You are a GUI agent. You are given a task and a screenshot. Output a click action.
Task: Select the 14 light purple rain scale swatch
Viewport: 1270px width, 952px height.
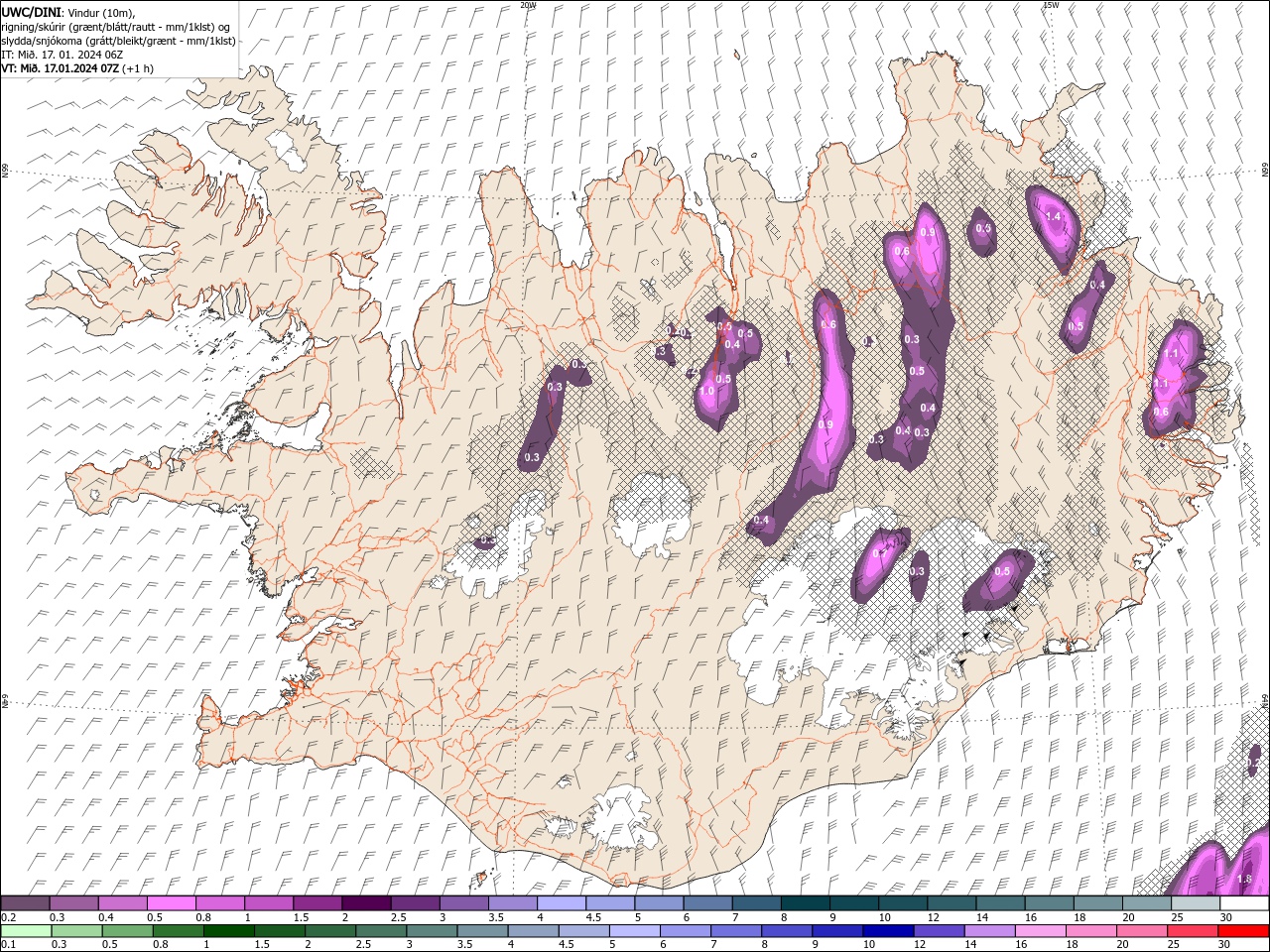click(x=989, y=931)
